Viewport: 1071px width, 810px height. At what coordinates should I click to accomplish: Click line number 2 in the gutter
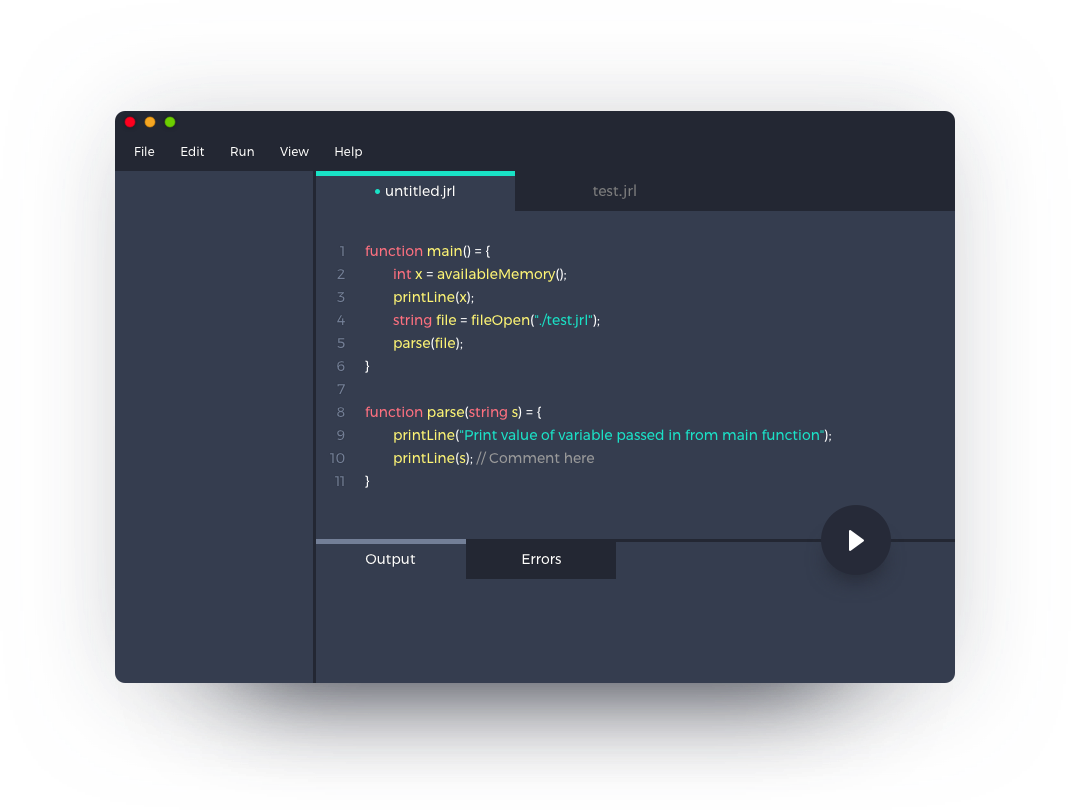pos(341,275)
